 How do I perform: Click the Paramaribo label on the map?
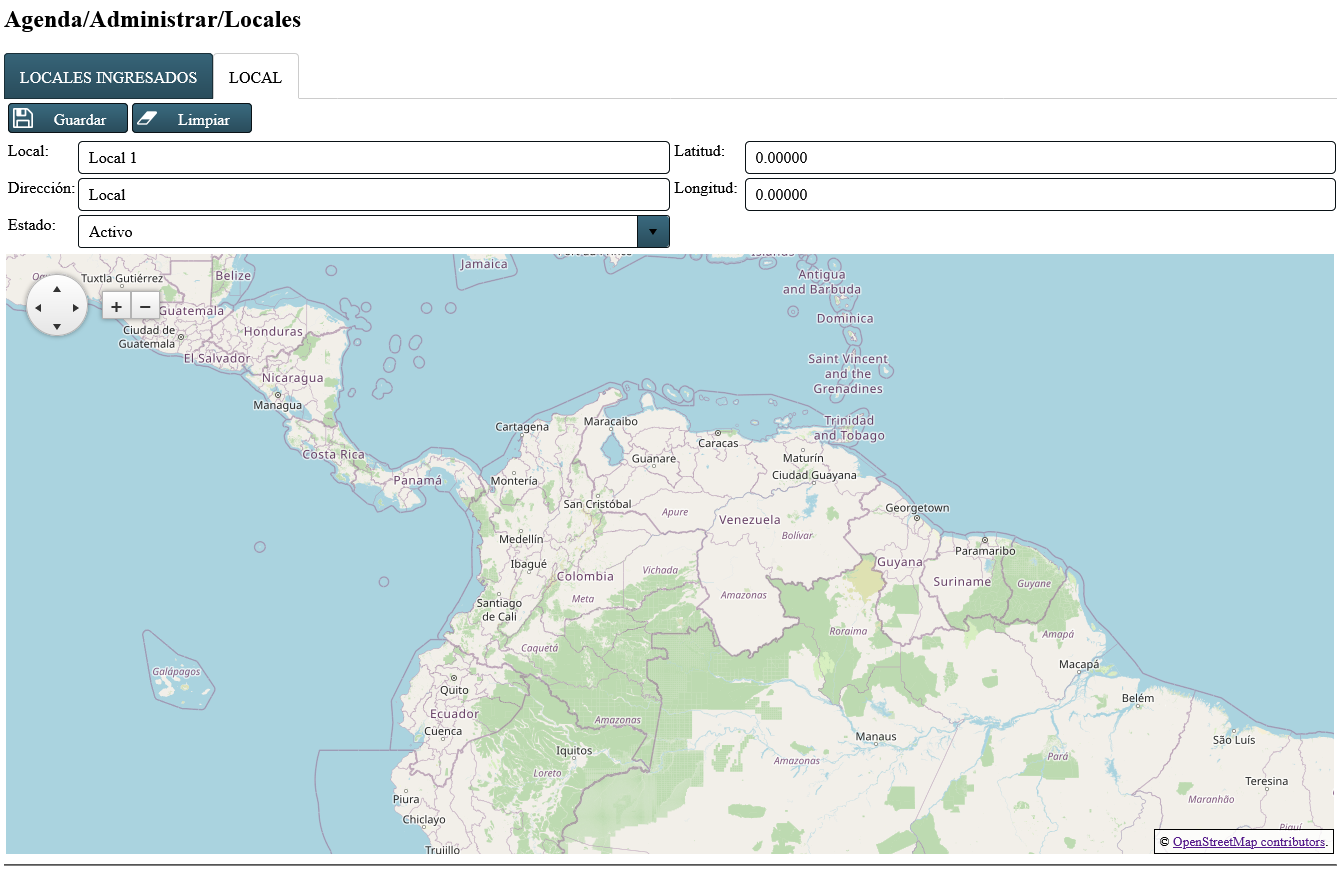click(985, 550)
